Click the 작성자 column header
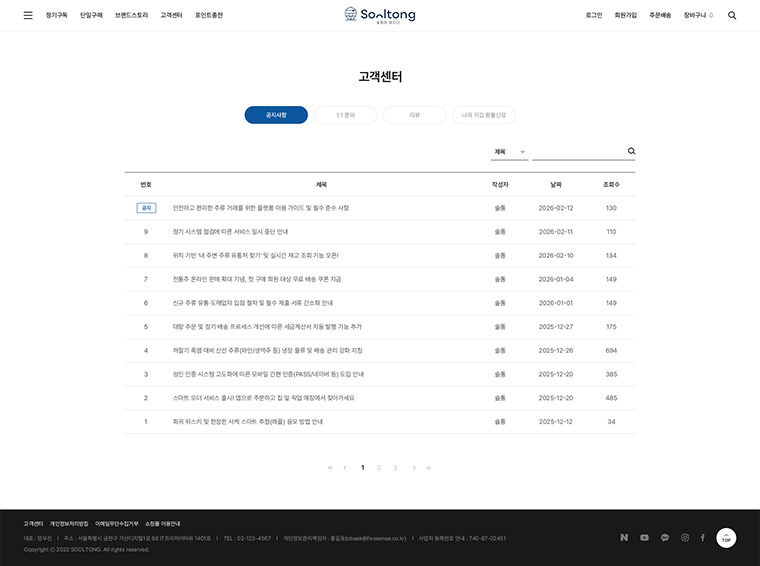Image resolution: width=760 pixels, height=566 pixels. pos(500,185)
